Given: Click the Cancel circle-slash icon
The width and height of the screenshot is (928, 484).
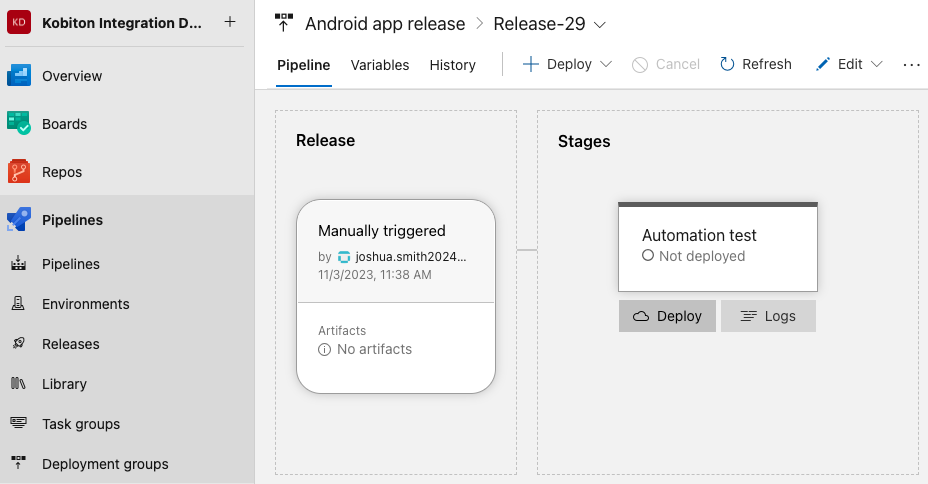Looking at the screenshot, I should tap(640, 64).
